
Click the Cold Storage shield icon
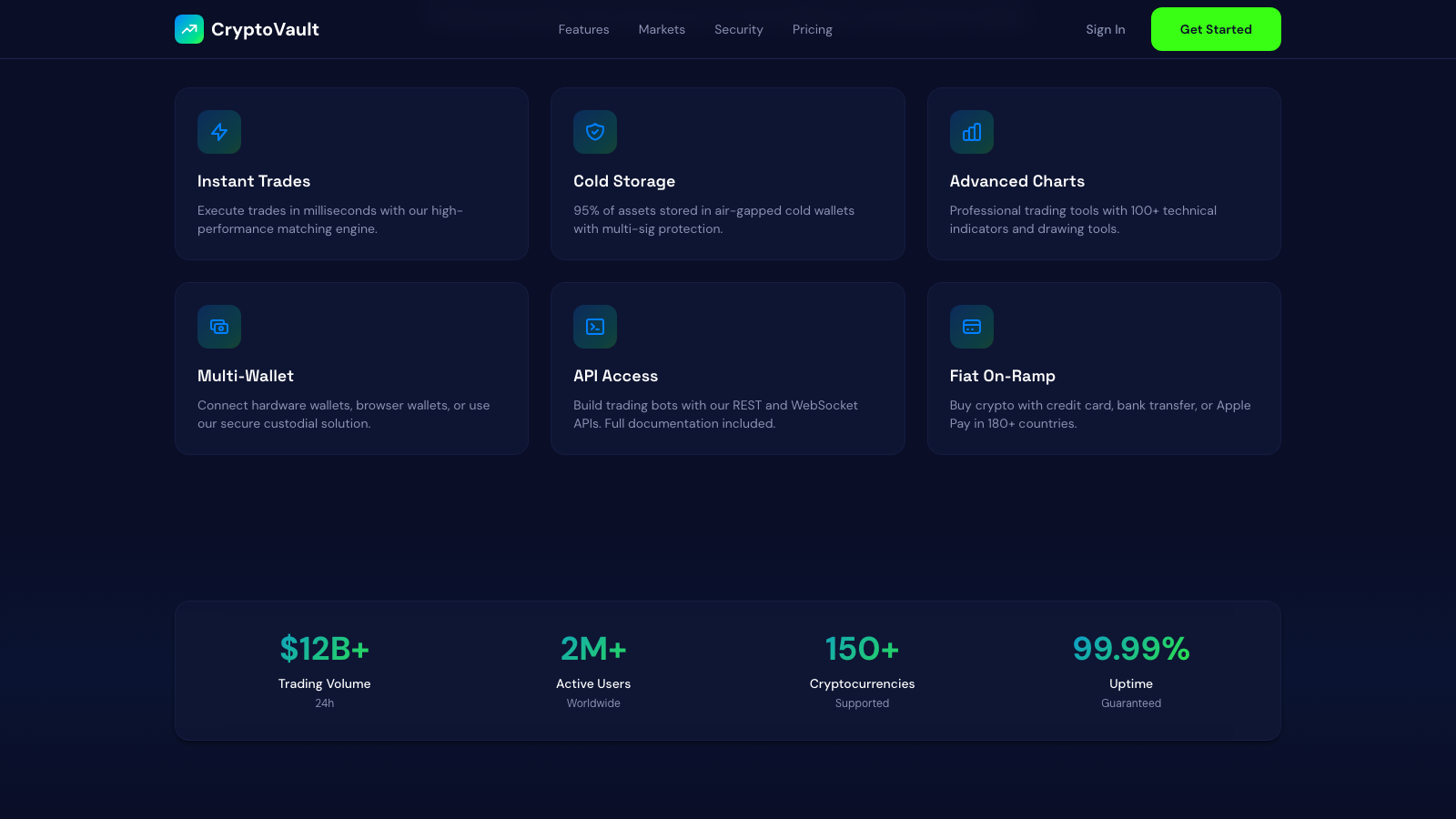595,132
